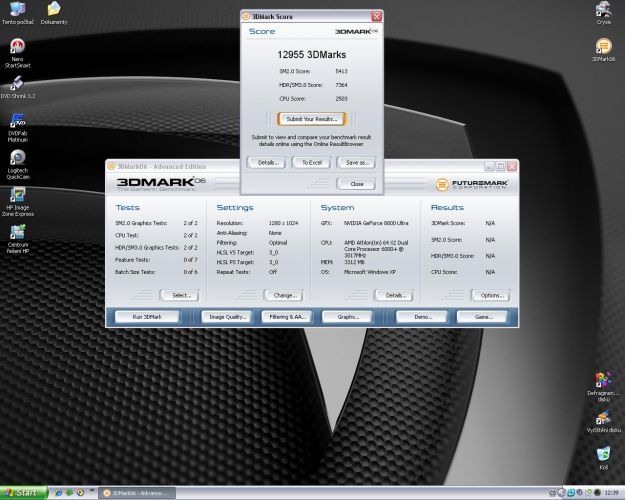Click the cyan square tray icon

click(x=571, y=493)
